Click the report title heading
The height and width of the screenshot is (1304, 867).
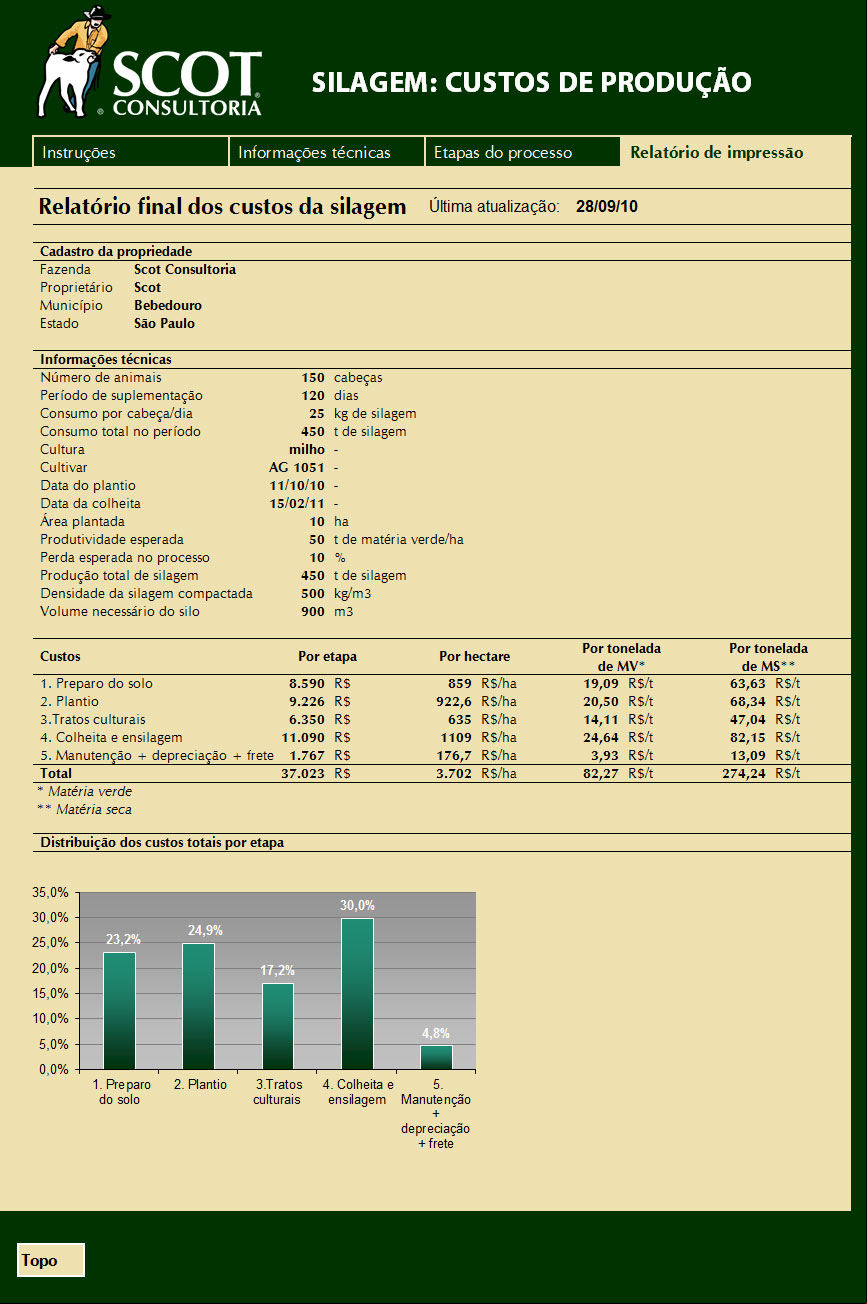pos(223,207)
